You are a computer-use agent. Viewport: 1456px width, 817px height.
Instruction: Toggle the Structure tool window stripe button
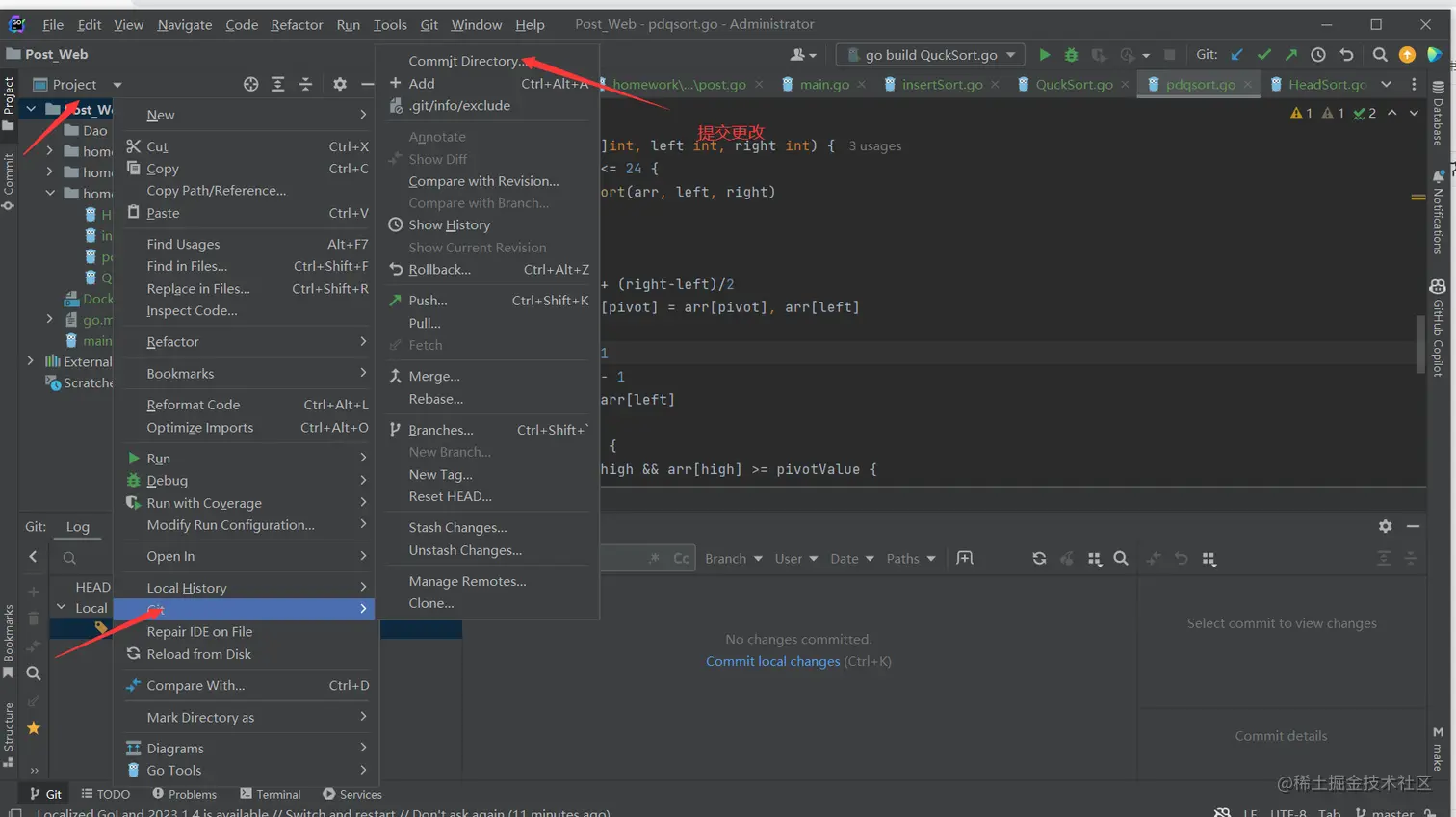9,735
